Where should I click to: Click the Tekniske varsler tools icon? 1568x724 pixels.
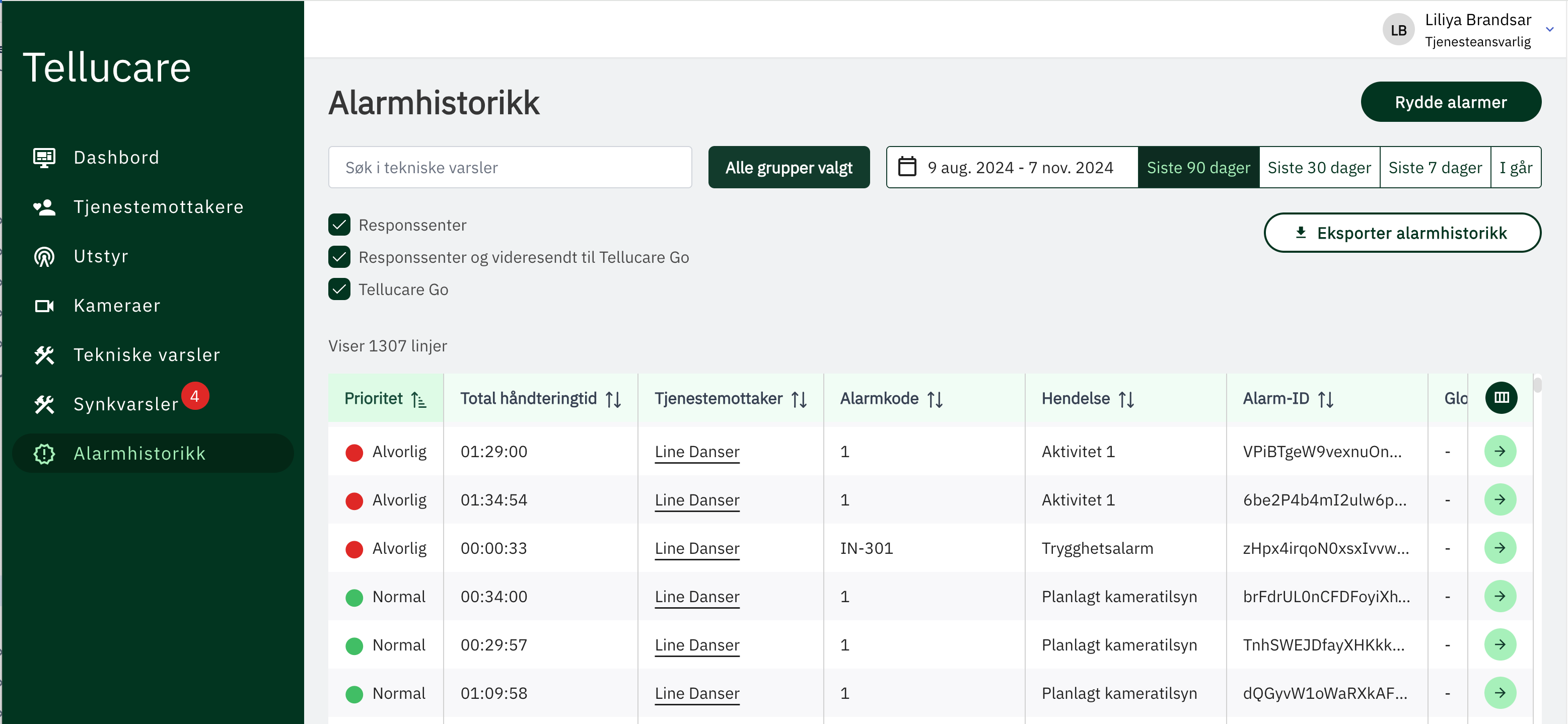point(44,354)
